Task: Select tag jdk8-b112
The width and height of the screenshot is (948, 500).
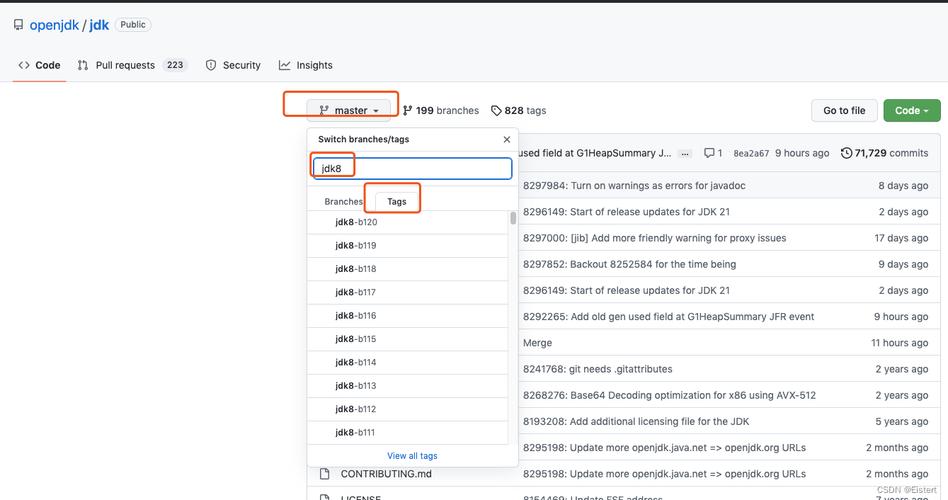Action: 407,409
